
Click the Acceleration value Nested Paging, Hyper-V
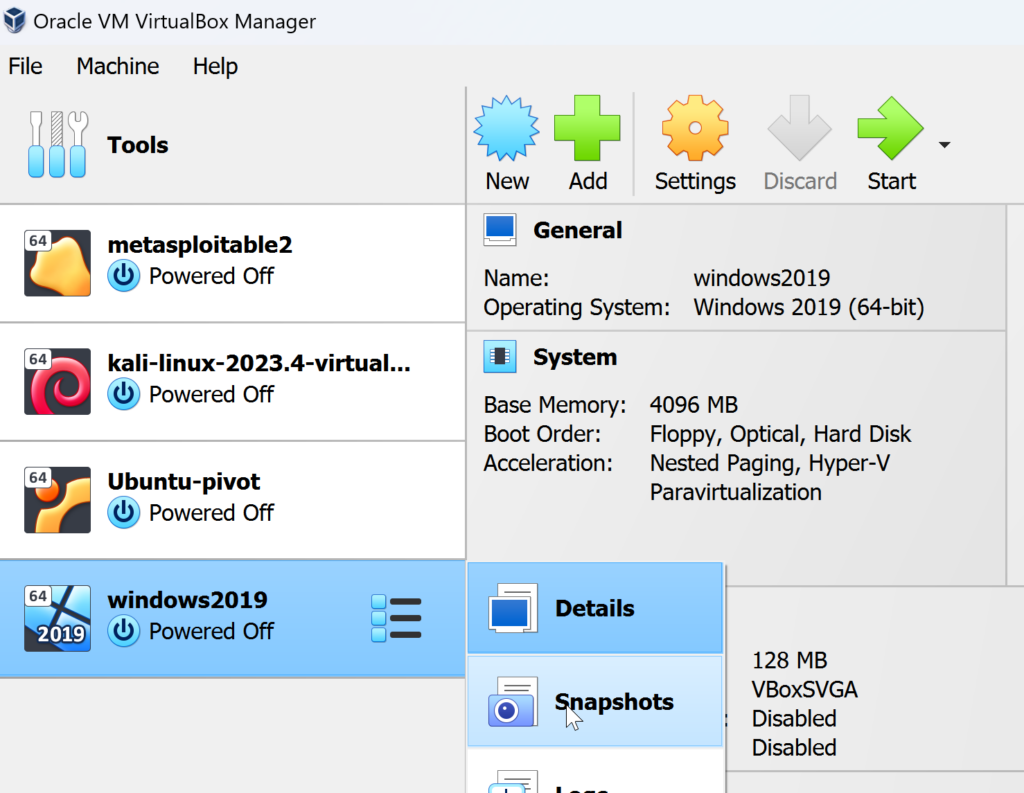[769, 464]
